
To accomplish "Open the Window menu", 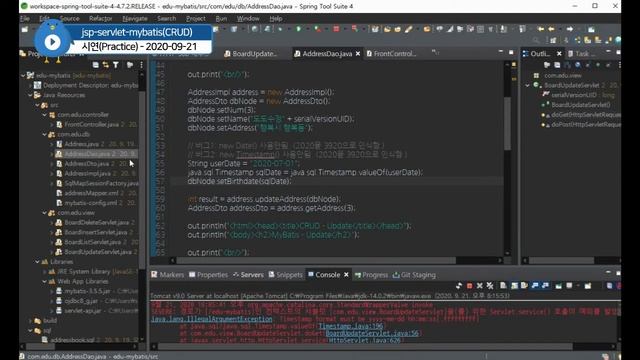I will [248, 18].
